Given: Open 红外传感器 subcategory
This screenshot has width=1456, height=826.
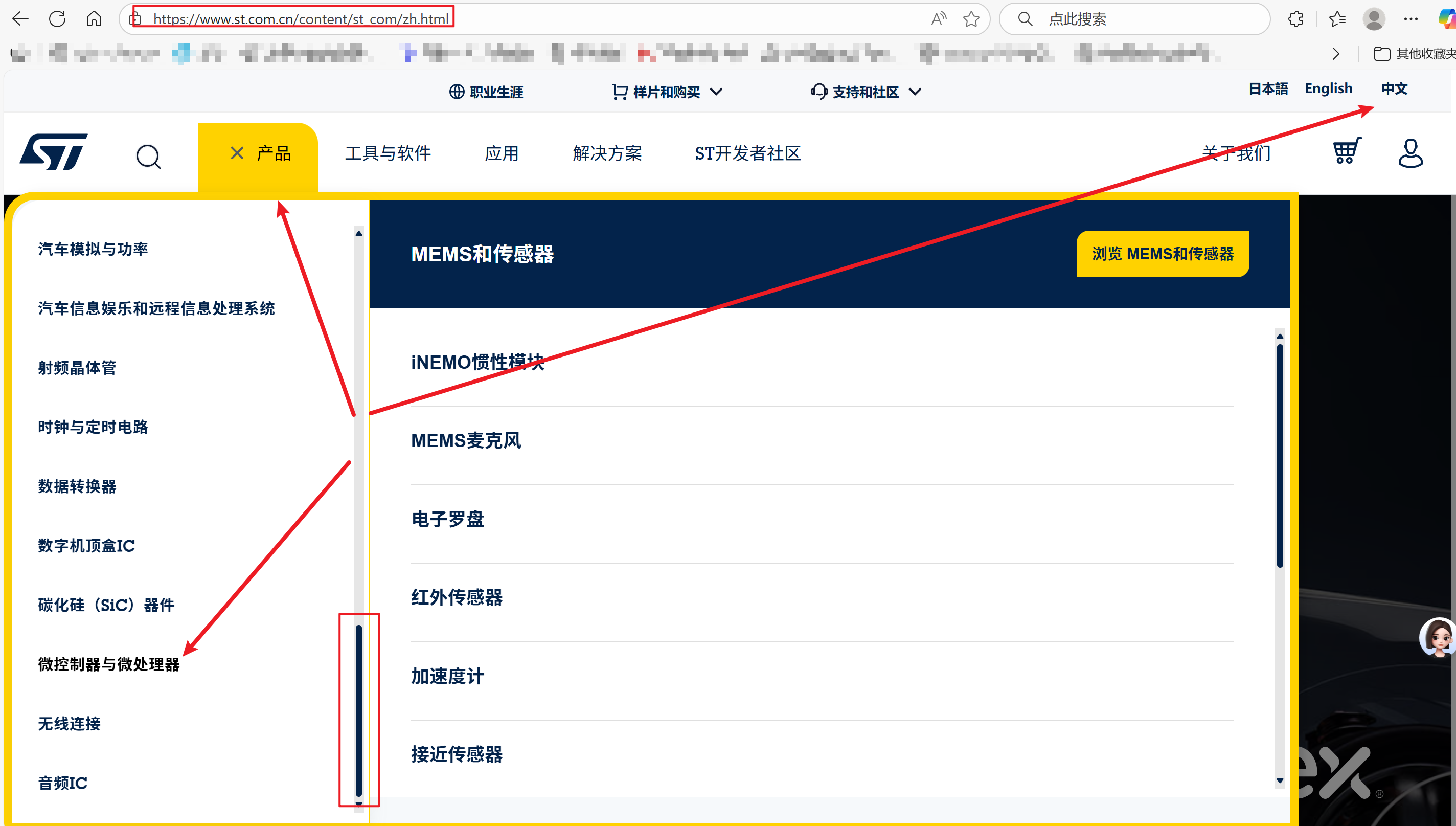Looking at the screenshot, I should 457,597.
